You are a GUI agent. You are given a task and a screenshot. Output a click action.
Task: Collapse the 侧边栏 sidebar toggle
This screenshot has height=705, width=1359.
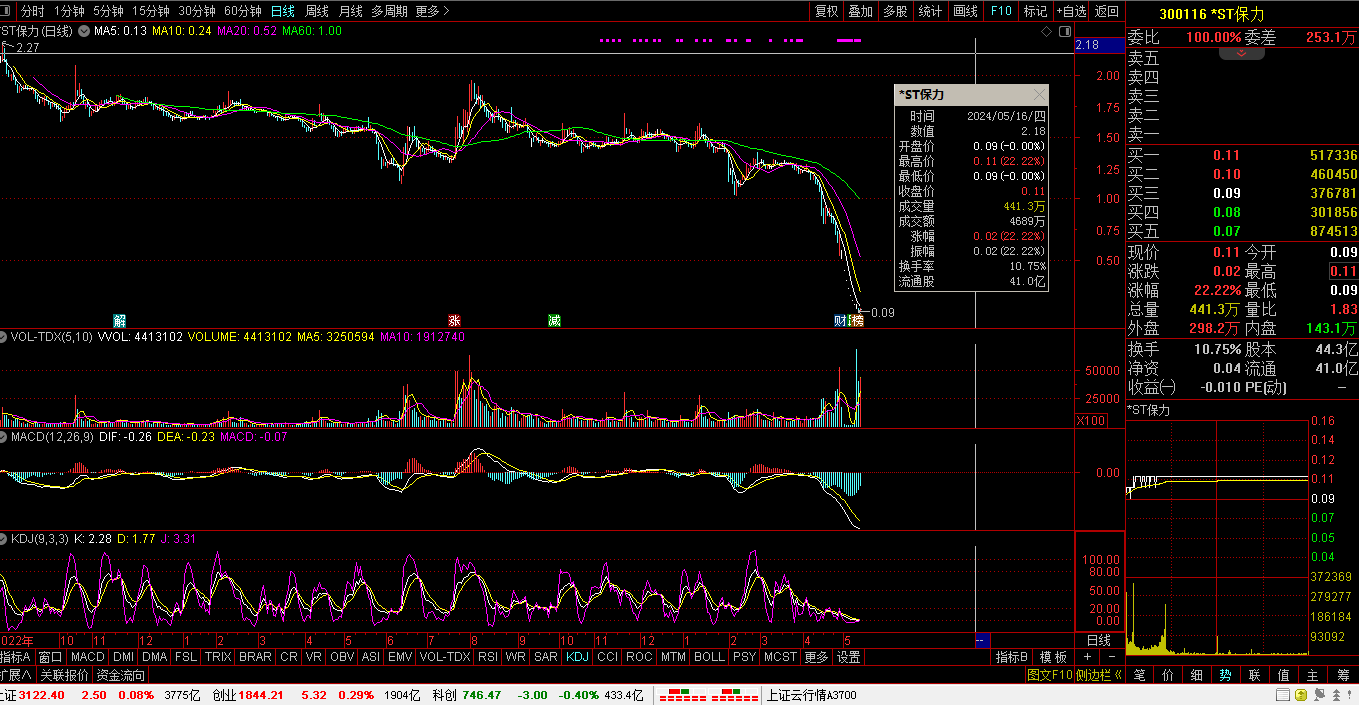tap(1099, 675)
